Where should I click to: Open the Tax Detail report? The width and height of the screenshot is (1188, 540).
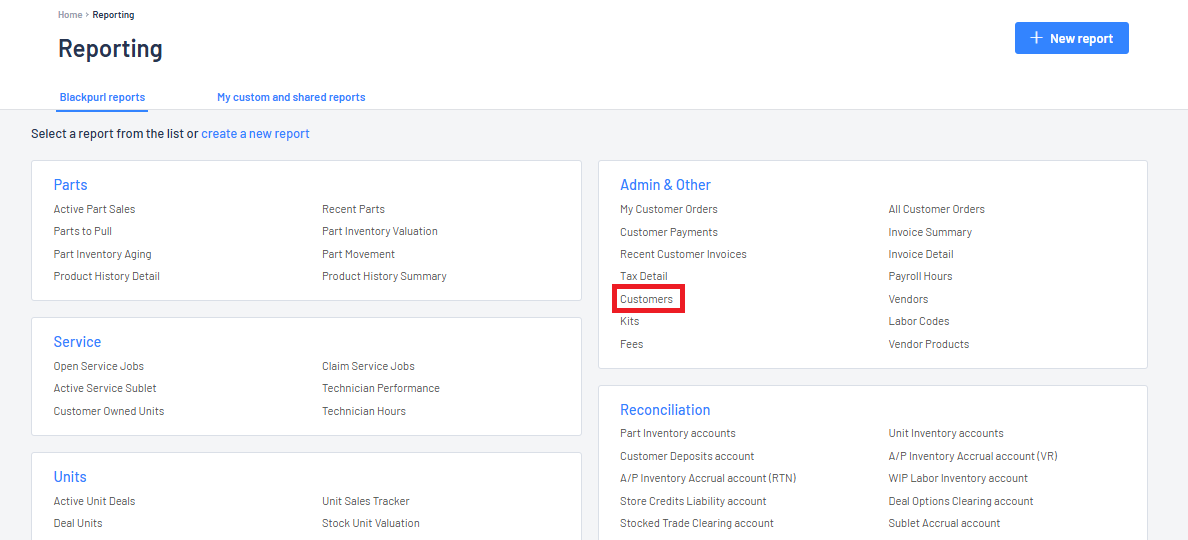pos(644,276)
